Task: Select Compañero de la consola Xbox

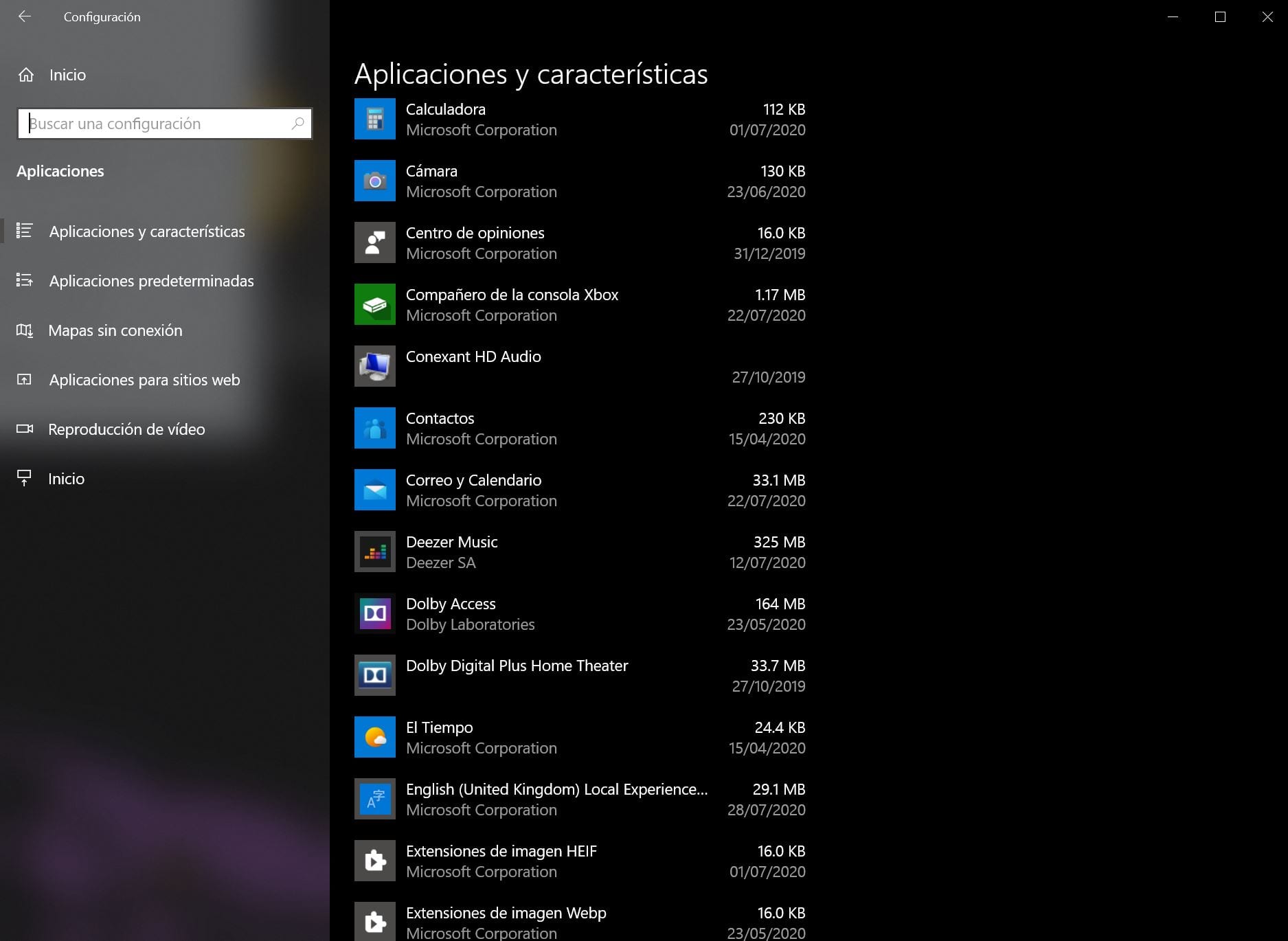Action: point(512,295)
